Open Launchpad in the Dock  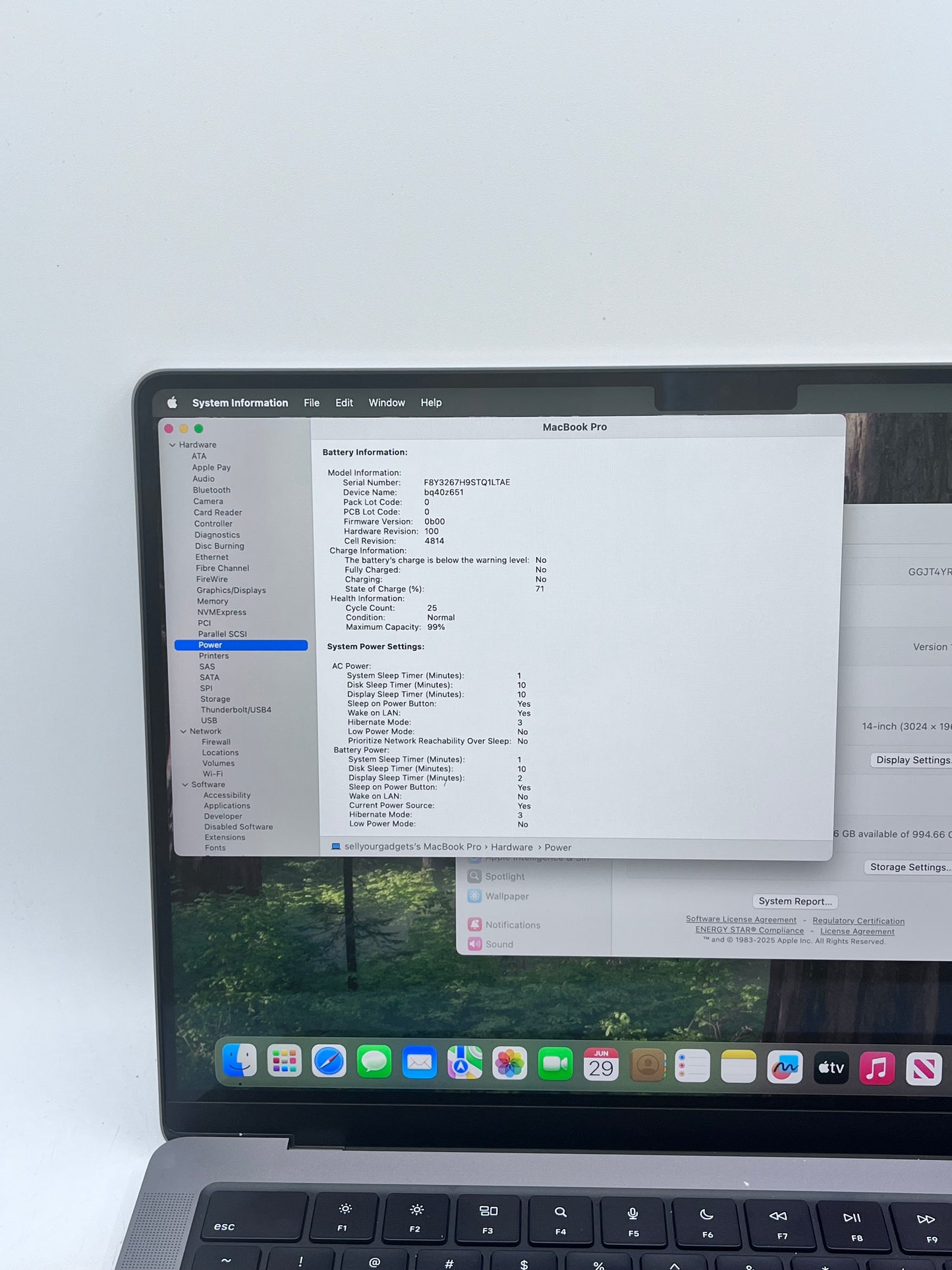tap(284, 1061)
